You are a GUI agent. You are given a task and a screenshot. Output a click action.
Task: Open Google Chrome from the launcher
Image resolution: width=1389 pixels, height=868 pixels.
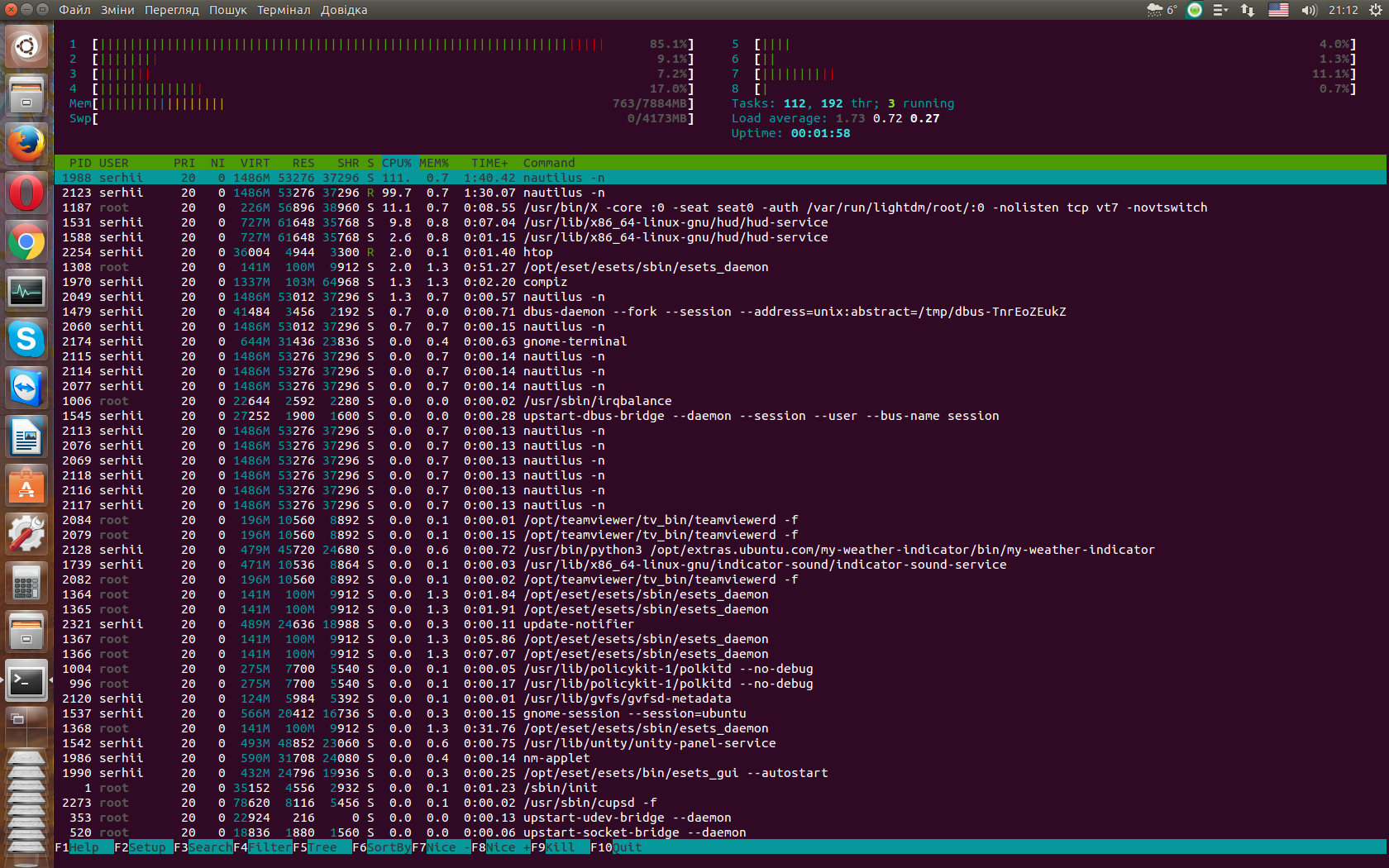click(26, 242)
